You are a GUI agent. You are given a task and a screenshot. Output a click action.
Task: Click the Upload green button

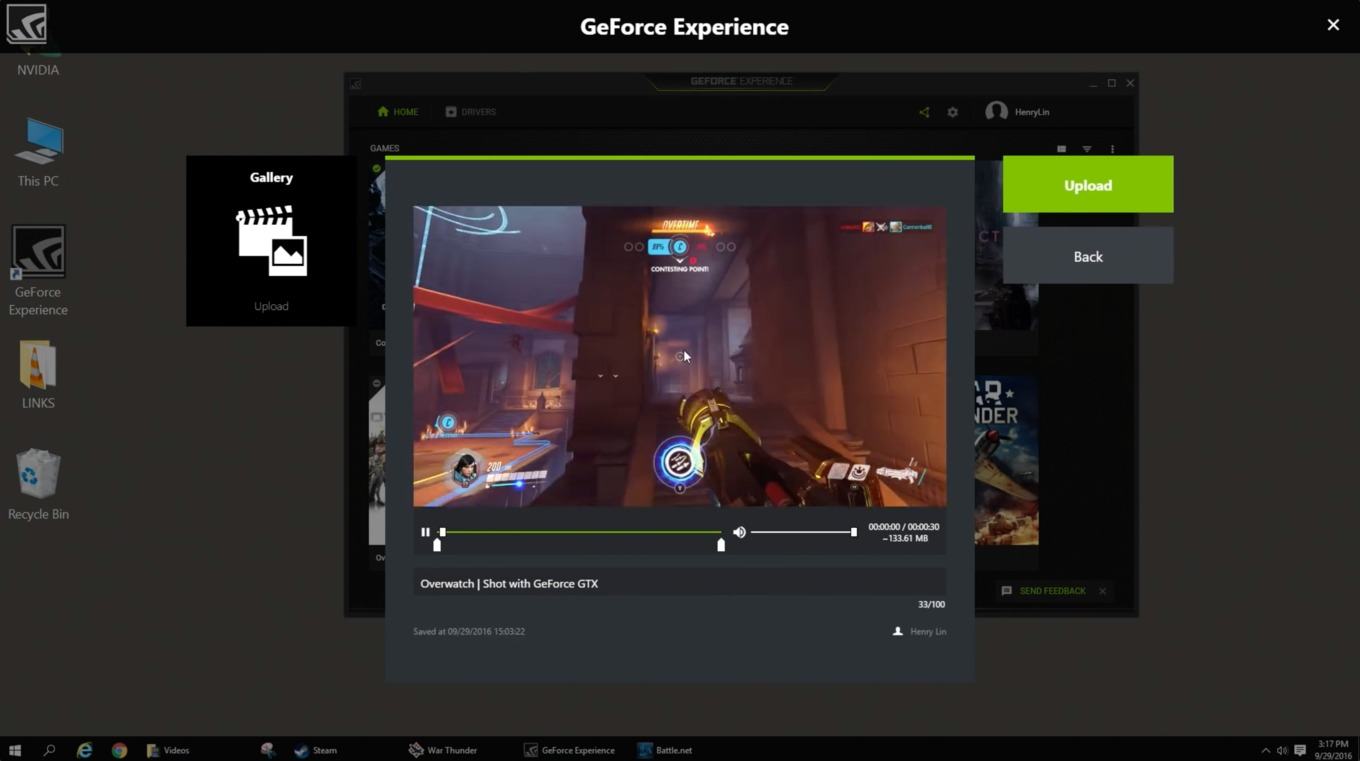(x=1088, y=185)
